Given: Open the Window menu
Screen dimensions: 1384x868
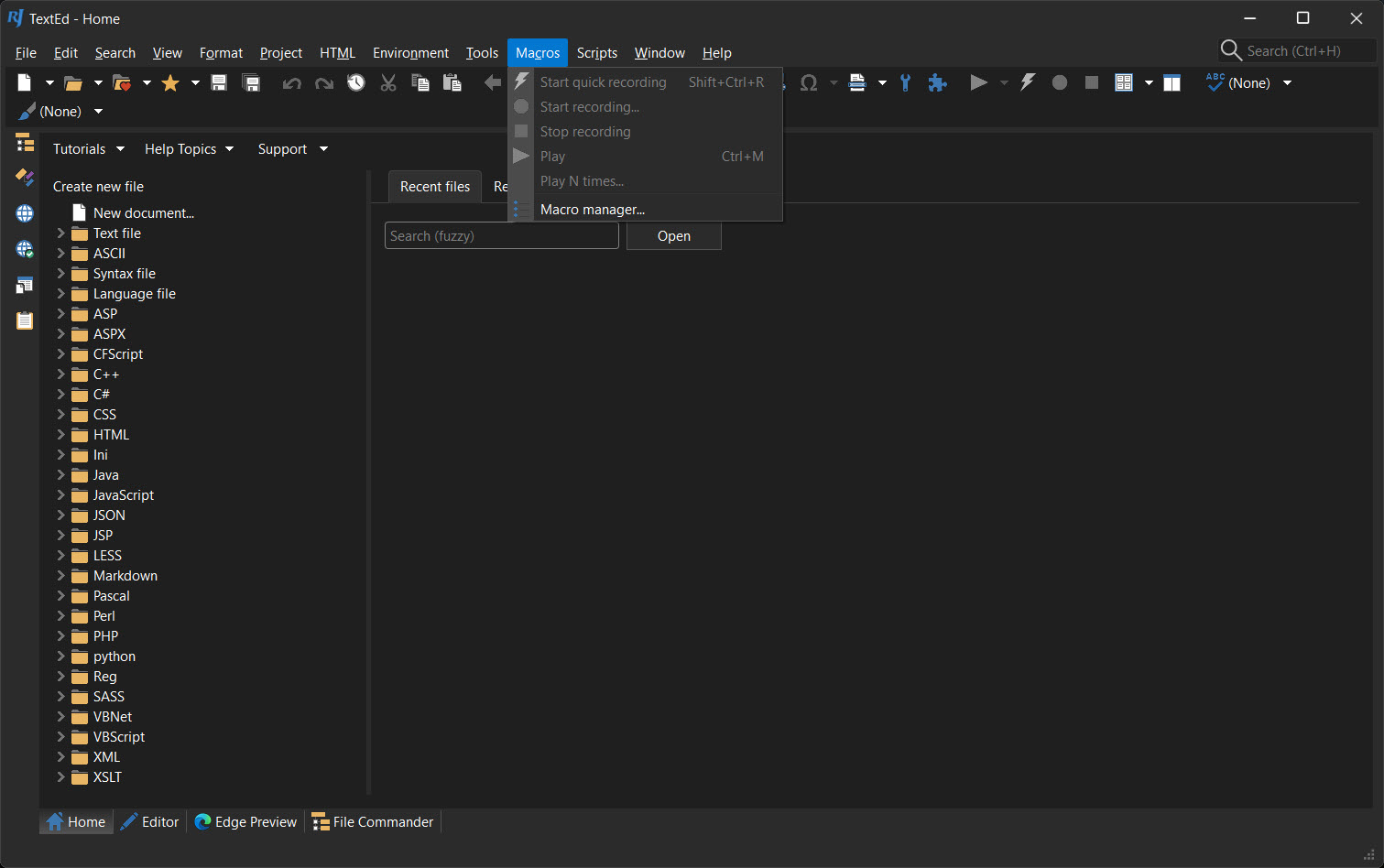Looking at the screenshot, I should pyautogui.click(x=659, y=53).
